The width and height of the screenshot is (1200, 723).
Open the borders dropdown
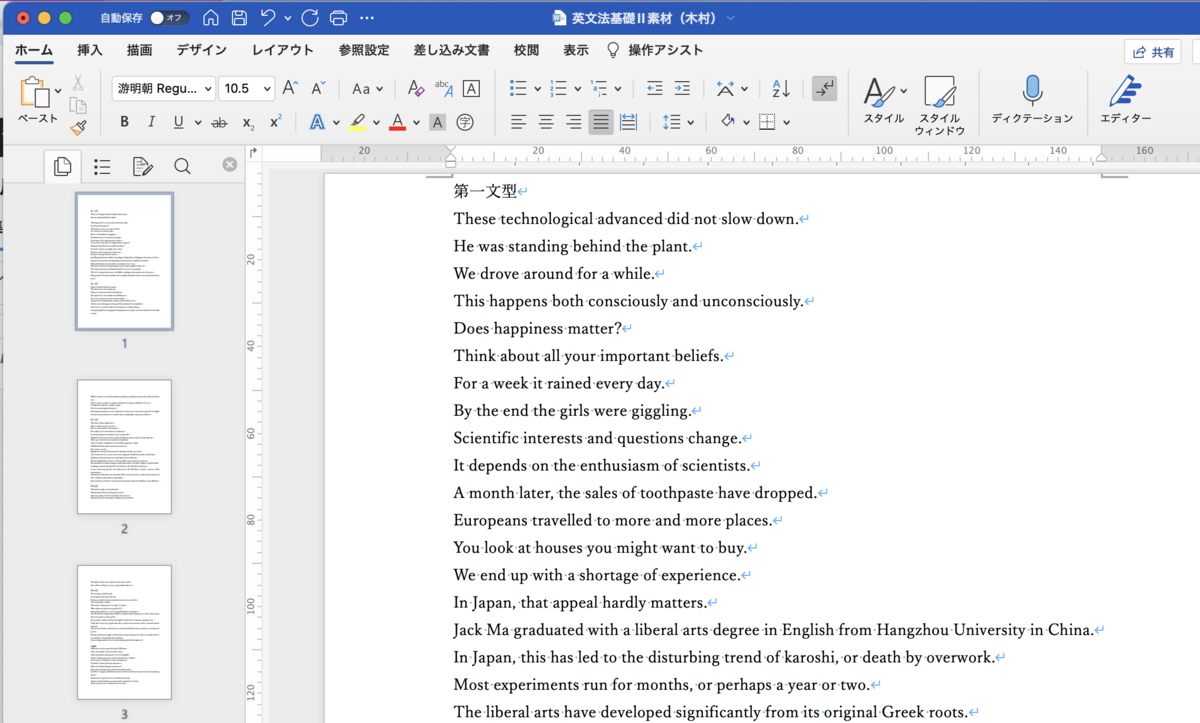787,123
